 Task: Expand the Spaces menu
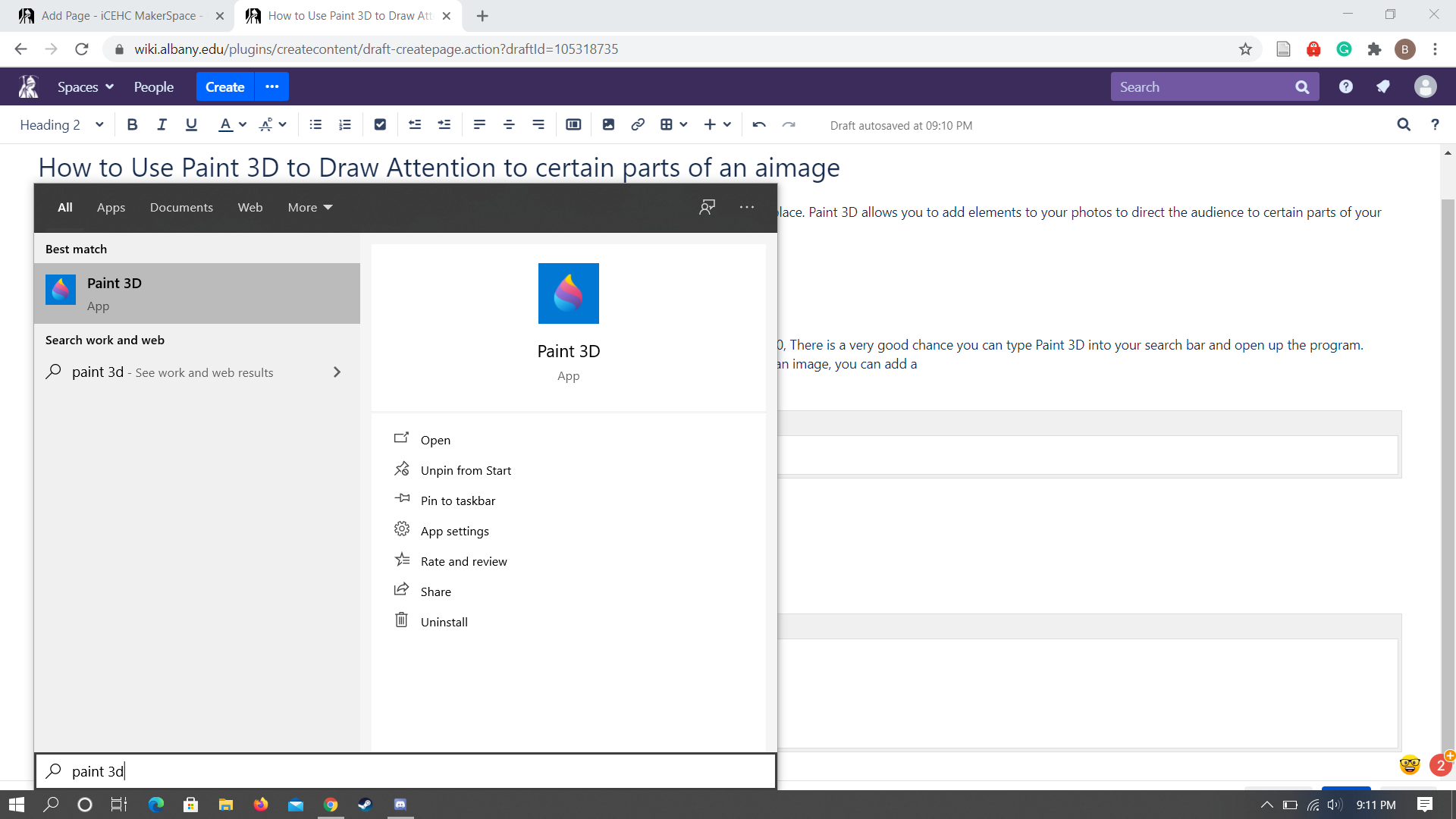pyautogui.click(x=86, y=87)
